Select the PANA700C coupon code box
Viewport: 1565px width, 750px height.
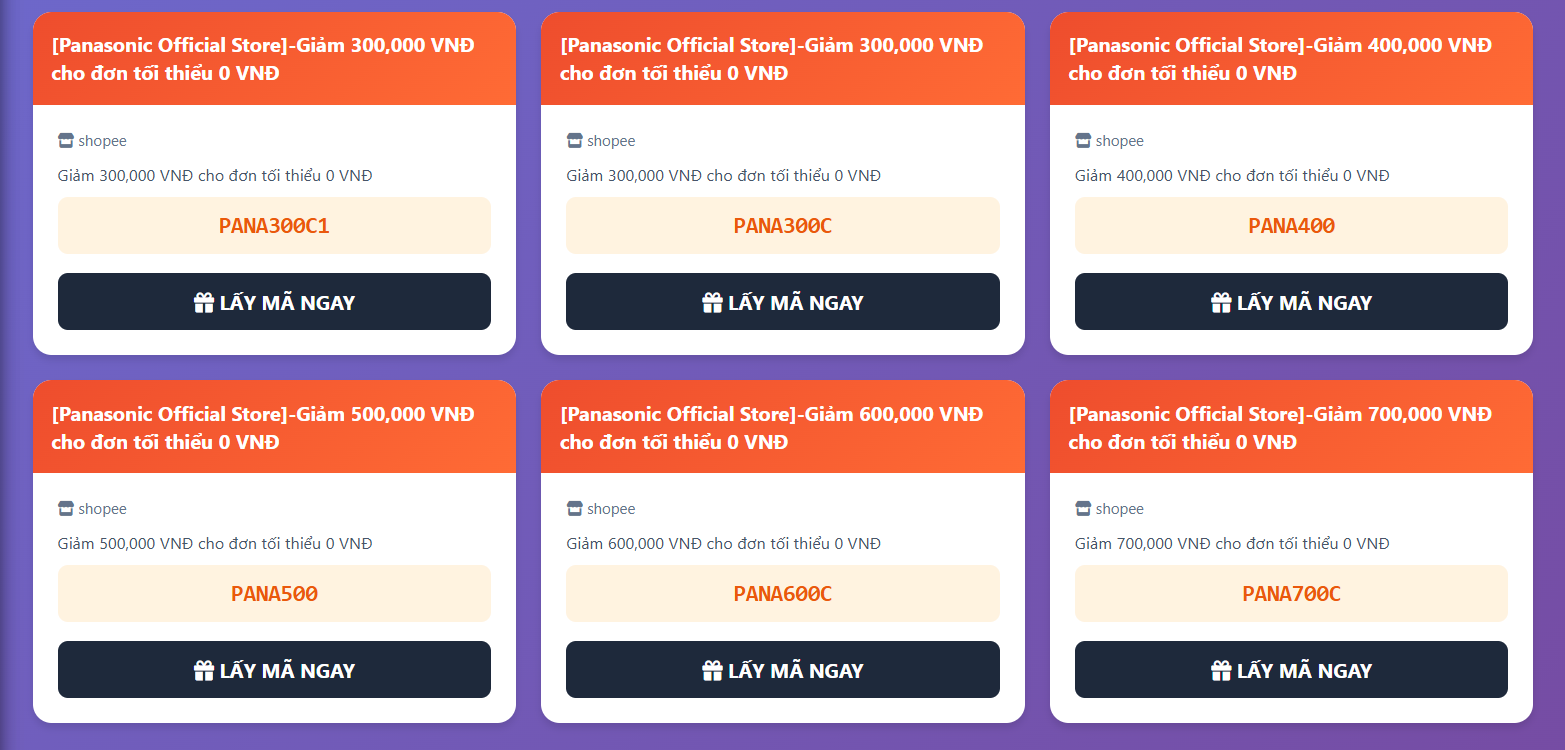click(1291, 594)
